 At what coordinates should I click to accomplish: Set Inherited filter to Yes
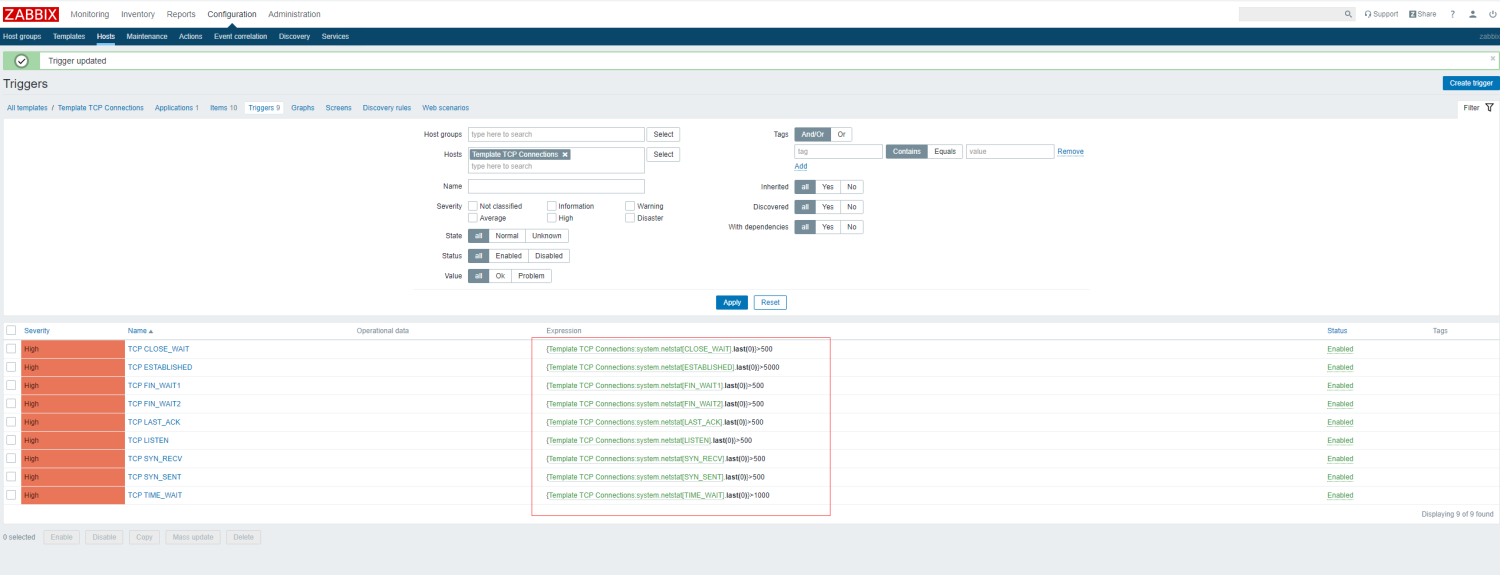click(827, 187)
